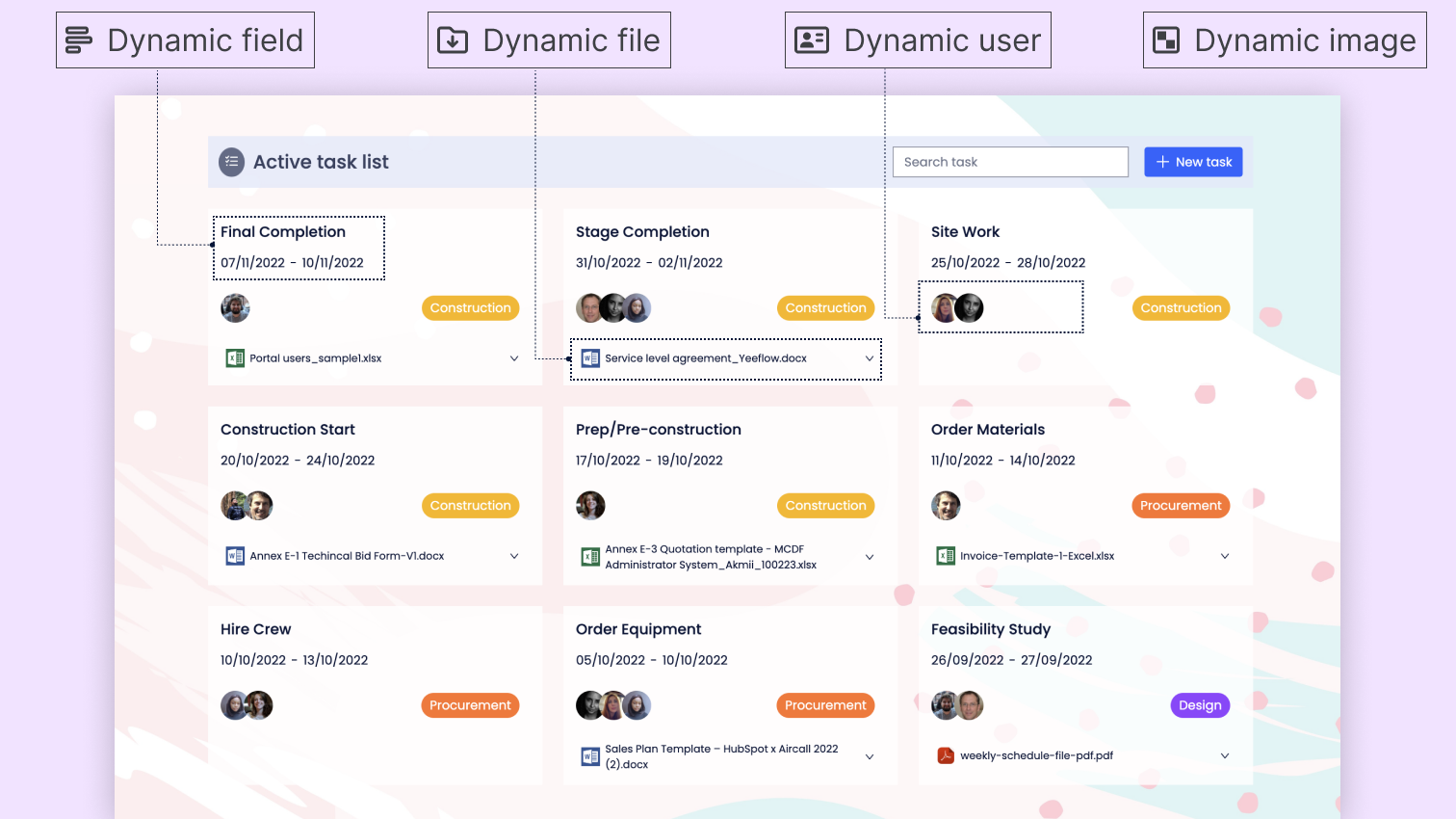The height and width of the screenshot is (819, 1456).
Task: Open the Order Materials task title
Action: (x=988, y=430)
